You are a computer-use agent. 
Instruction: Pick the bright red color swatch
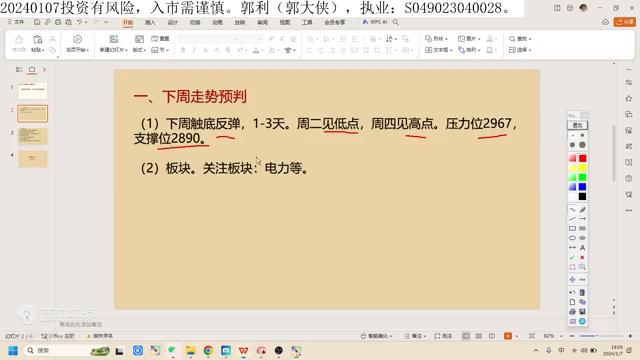(582, 158)
